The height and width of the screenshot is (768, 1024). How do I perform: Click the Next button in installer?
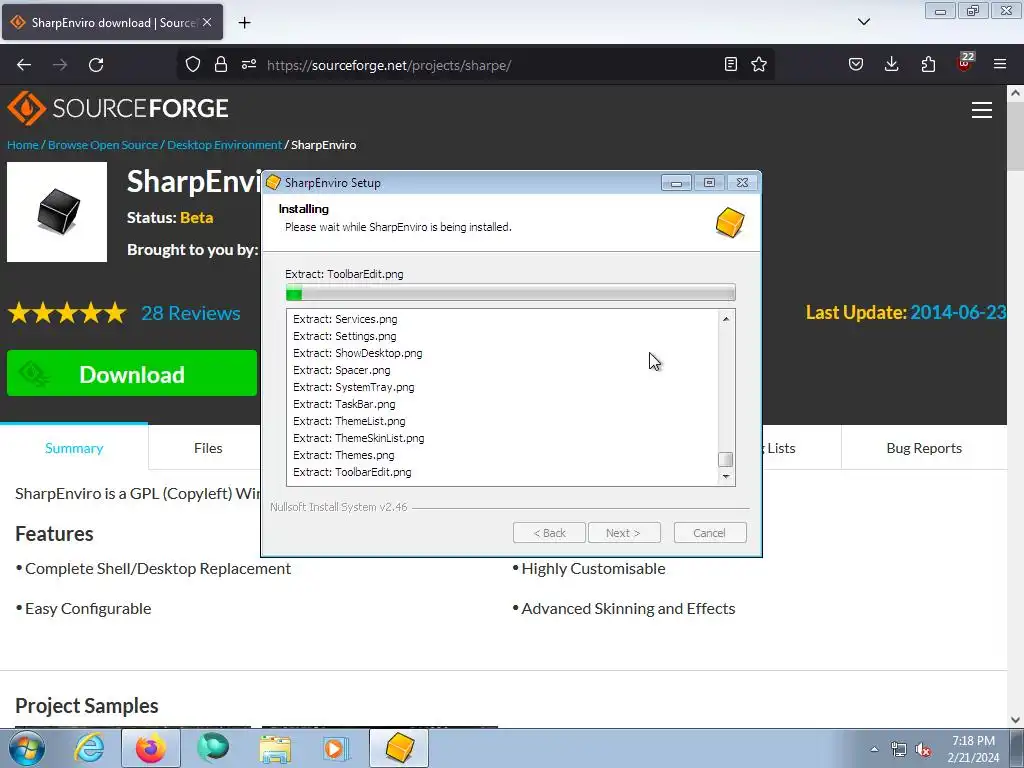coord(624,533)
